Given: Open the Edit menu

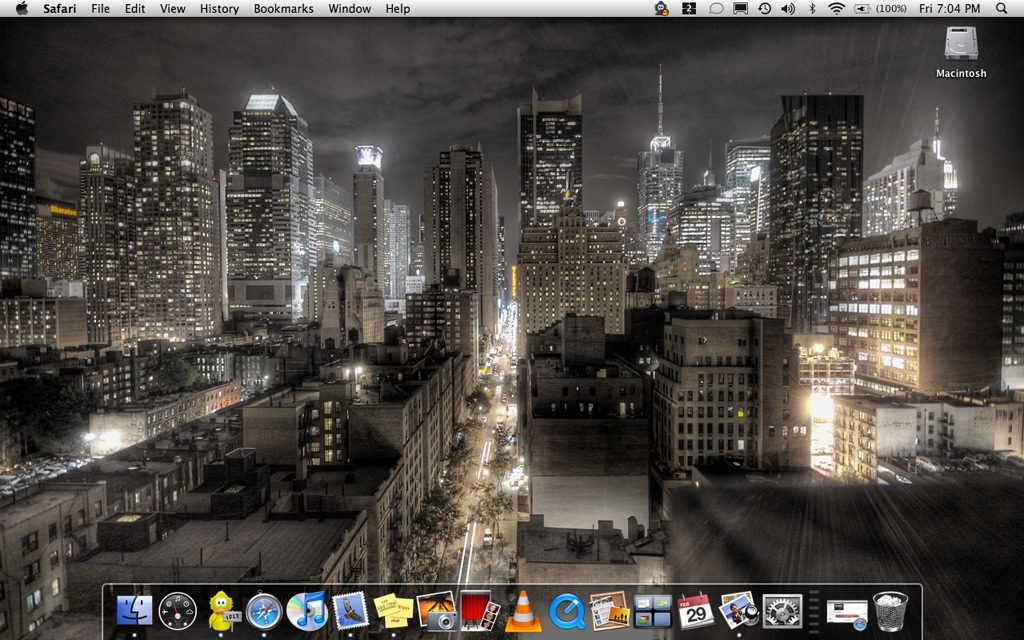Looking at the screenshot, I should pos(135,8).
